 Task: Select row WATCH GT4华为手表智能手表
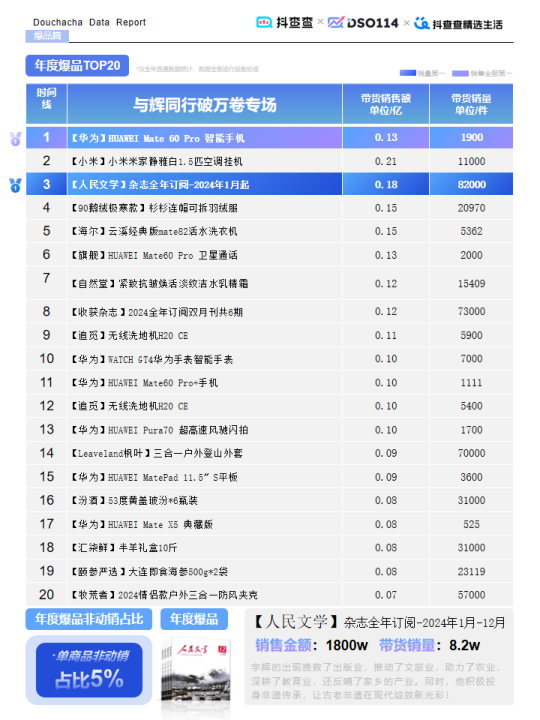[x=270, y=359]
